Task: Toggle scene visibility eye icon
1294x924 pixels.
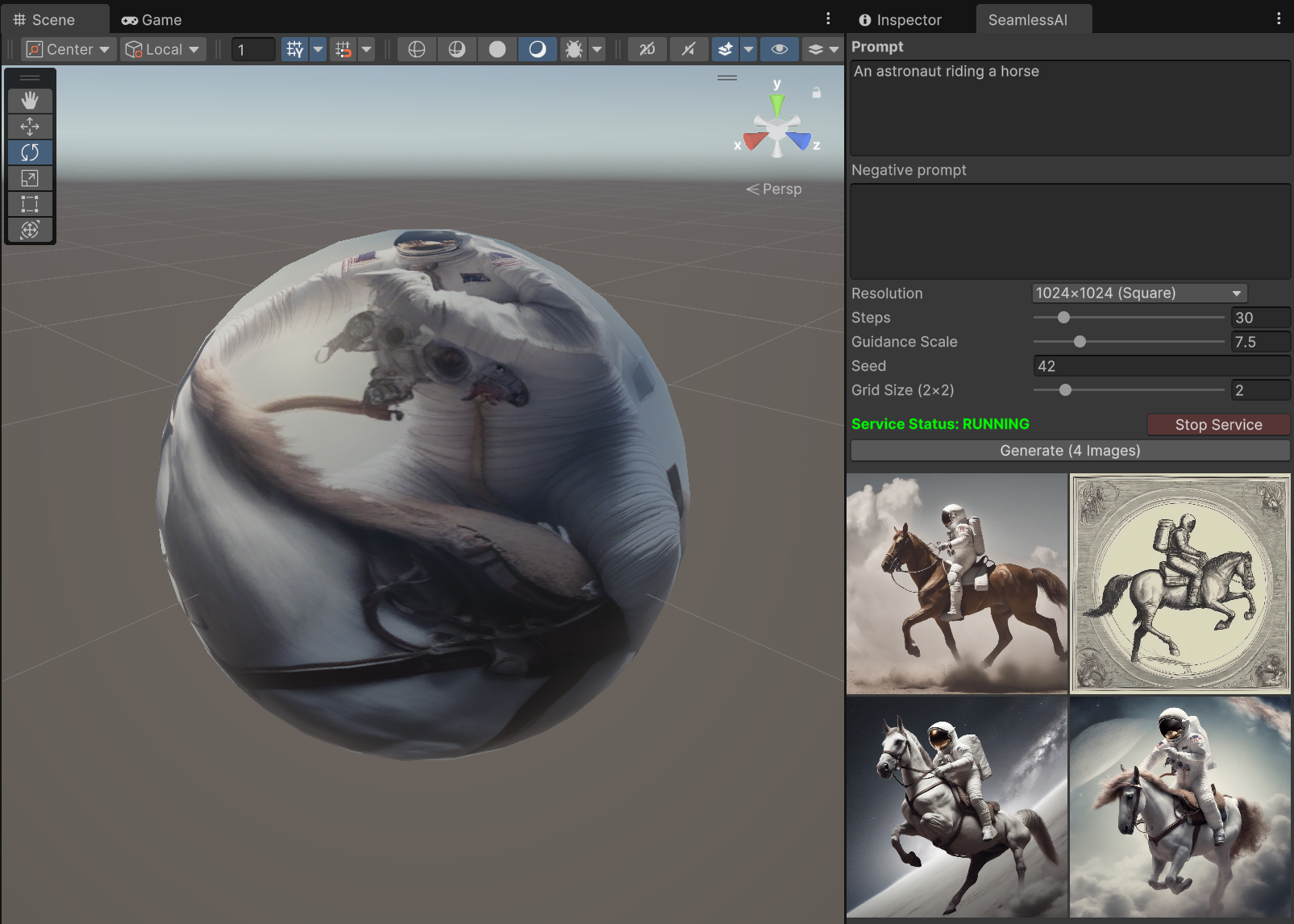Action: pos(779,49)
